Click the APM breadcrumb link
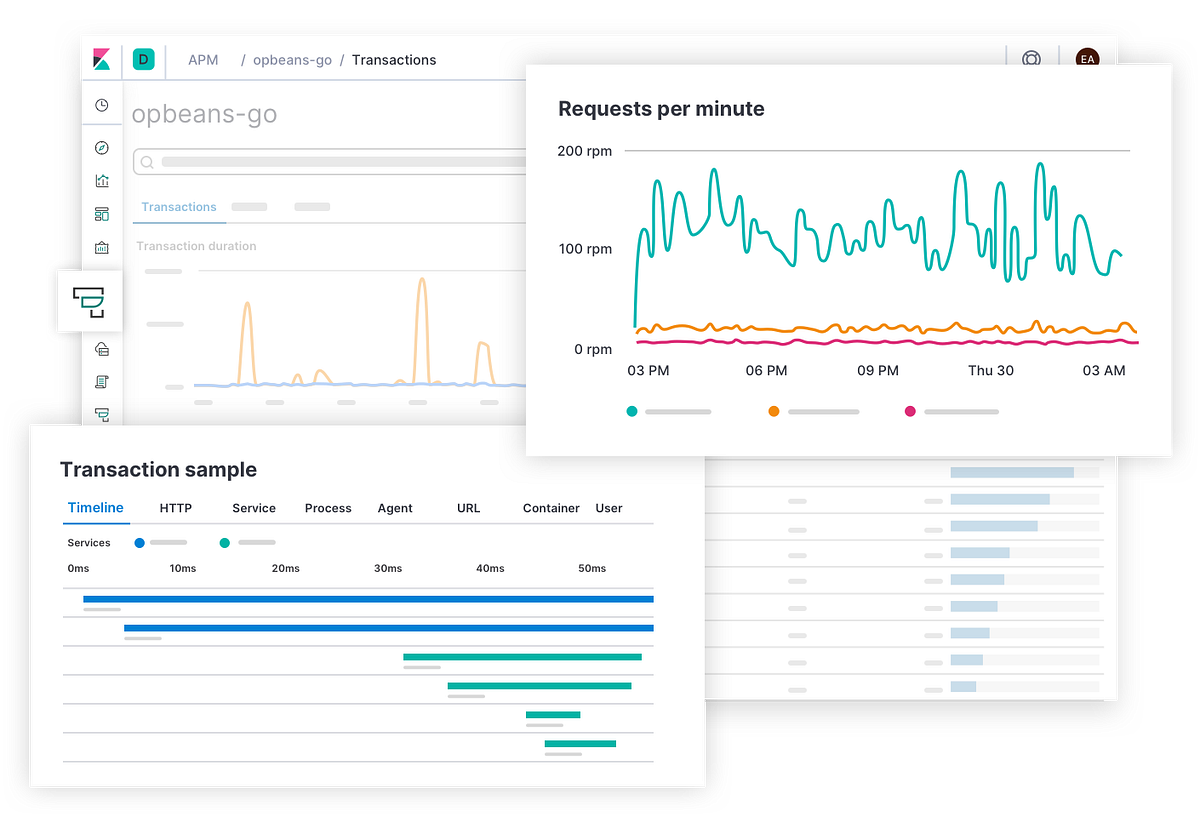This screenshot has width=1200, height=817. coord(203,60)
